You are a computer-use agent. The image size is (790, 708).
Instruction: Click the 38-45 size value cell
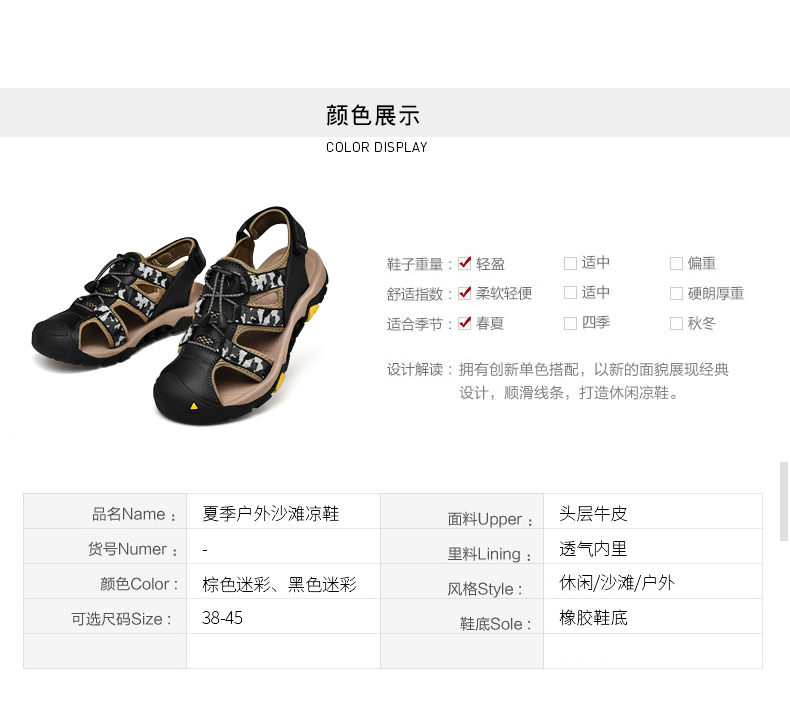pos(283,616)
